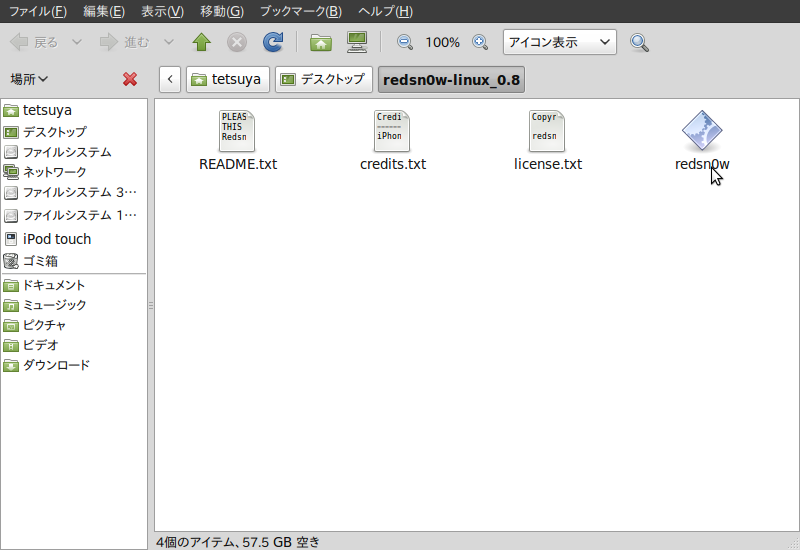Go to tetsuya in the path bar
Image resolution: width=800 pixels, height=550 pixels.
coord(228,80)
